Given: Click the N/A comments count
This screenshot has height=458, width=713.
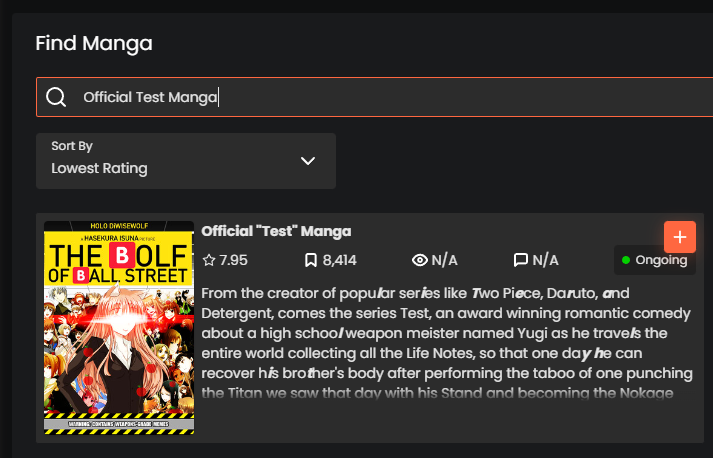Looking at the screenshot, I should (545, 260).
